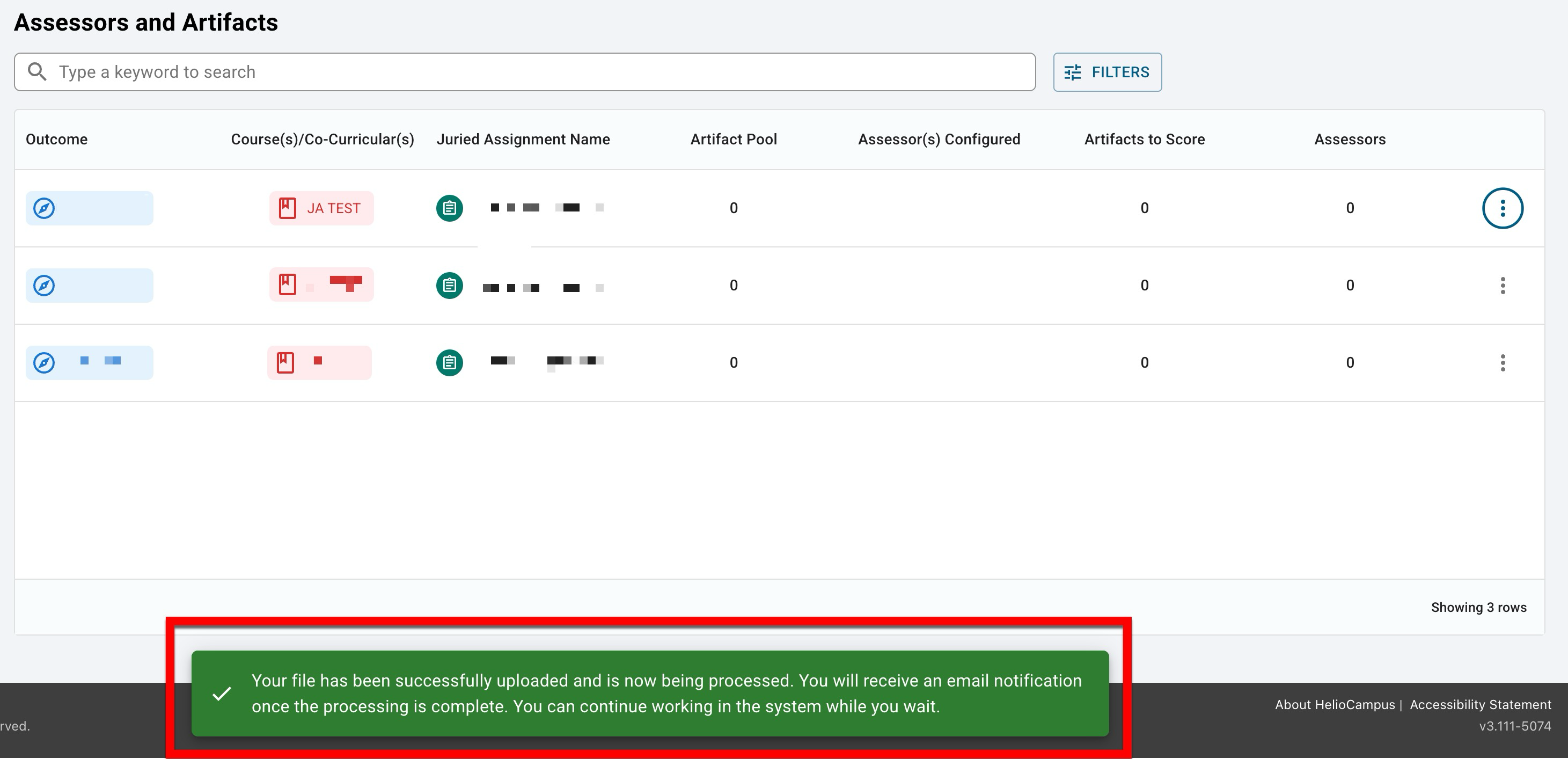Click the compass outcome icon in third row

click(x=44, y=363)
